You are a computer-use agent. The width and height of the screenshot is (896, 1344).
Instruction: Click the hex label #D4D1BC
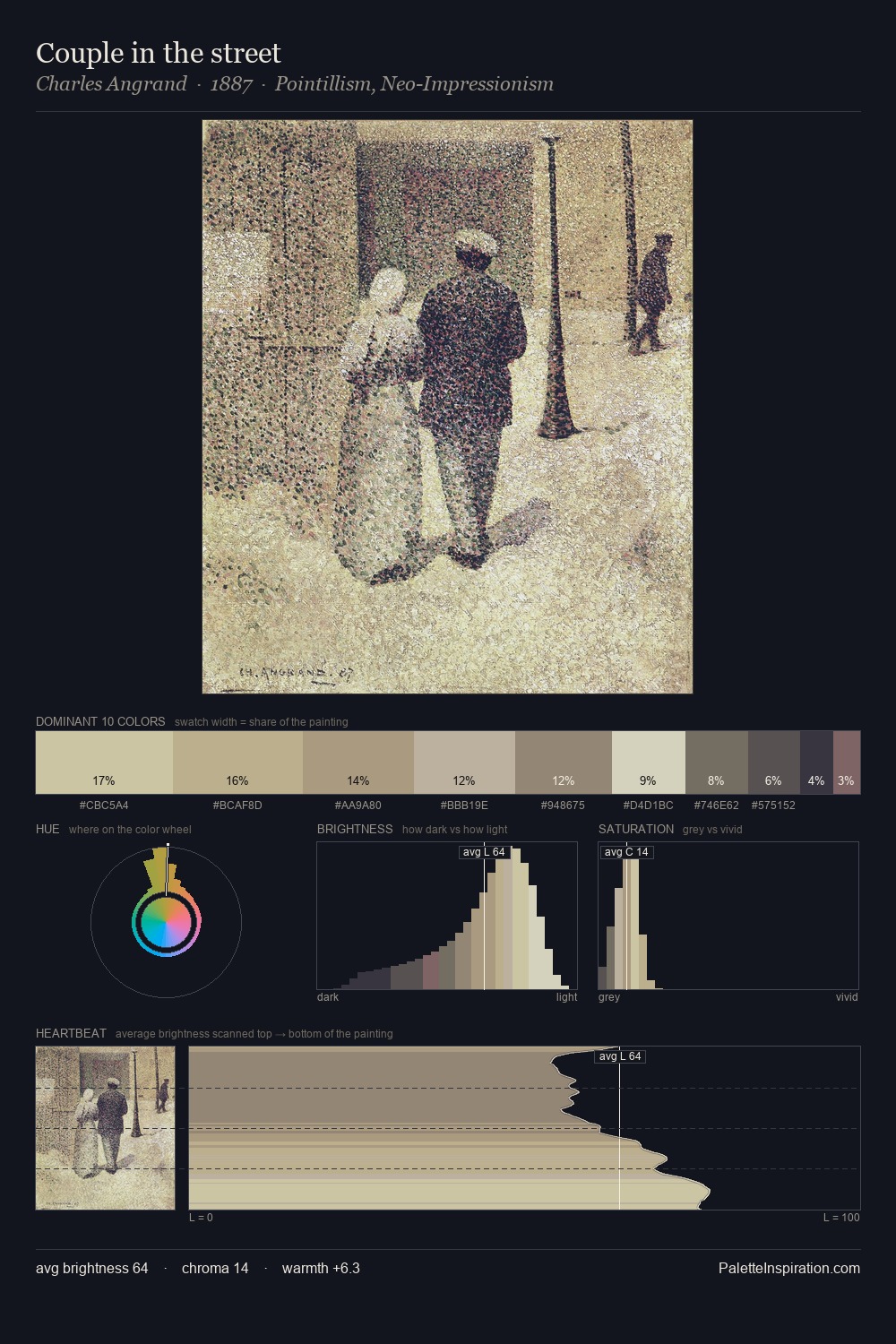pos(649,806)
